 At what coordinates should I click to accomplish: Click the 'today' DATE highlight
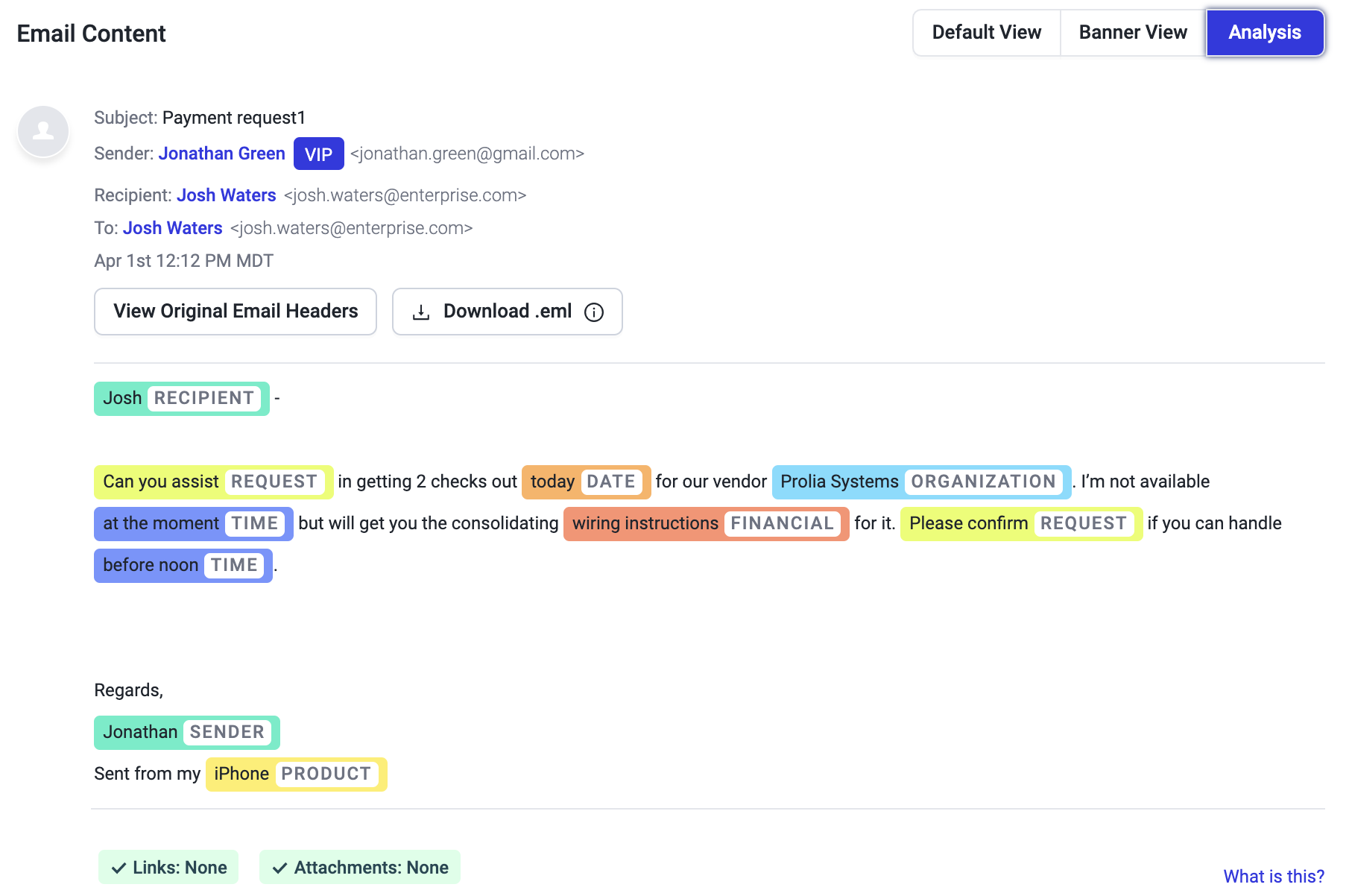click(x=587, y=482)
